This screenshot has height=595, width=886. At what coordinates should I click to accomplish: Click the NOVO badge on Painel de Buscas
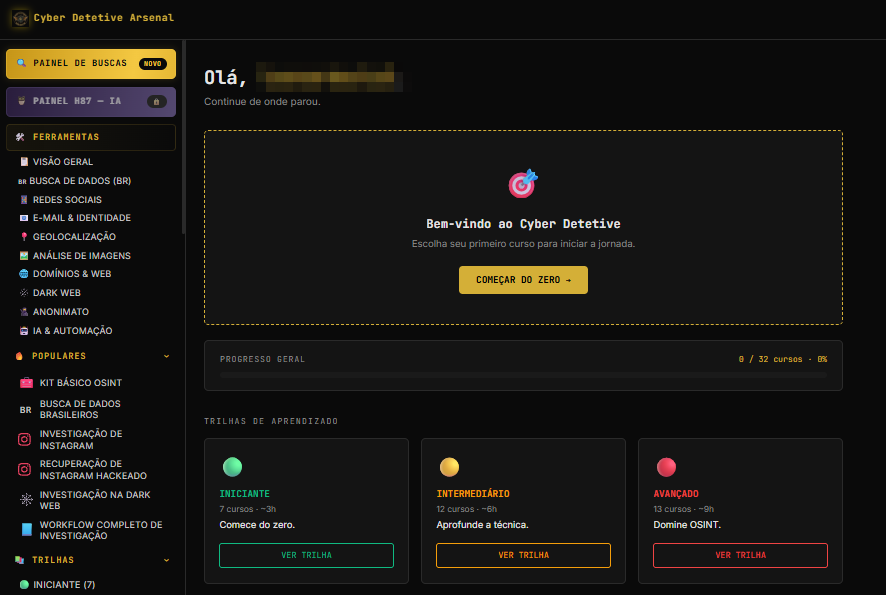coord(153,64)
